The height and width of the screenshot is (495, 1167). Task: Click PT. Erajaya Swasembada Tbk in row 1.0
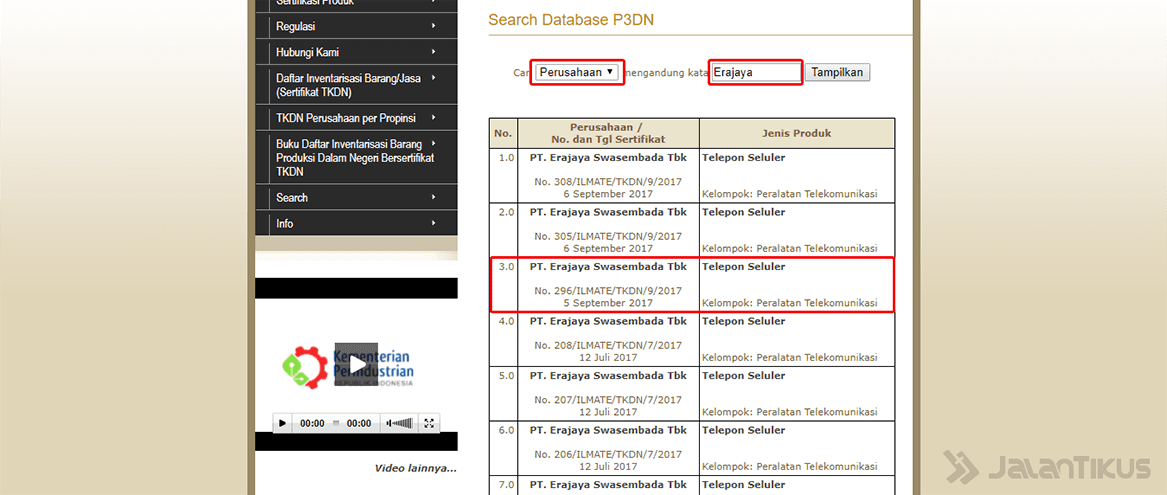point(608,158)
